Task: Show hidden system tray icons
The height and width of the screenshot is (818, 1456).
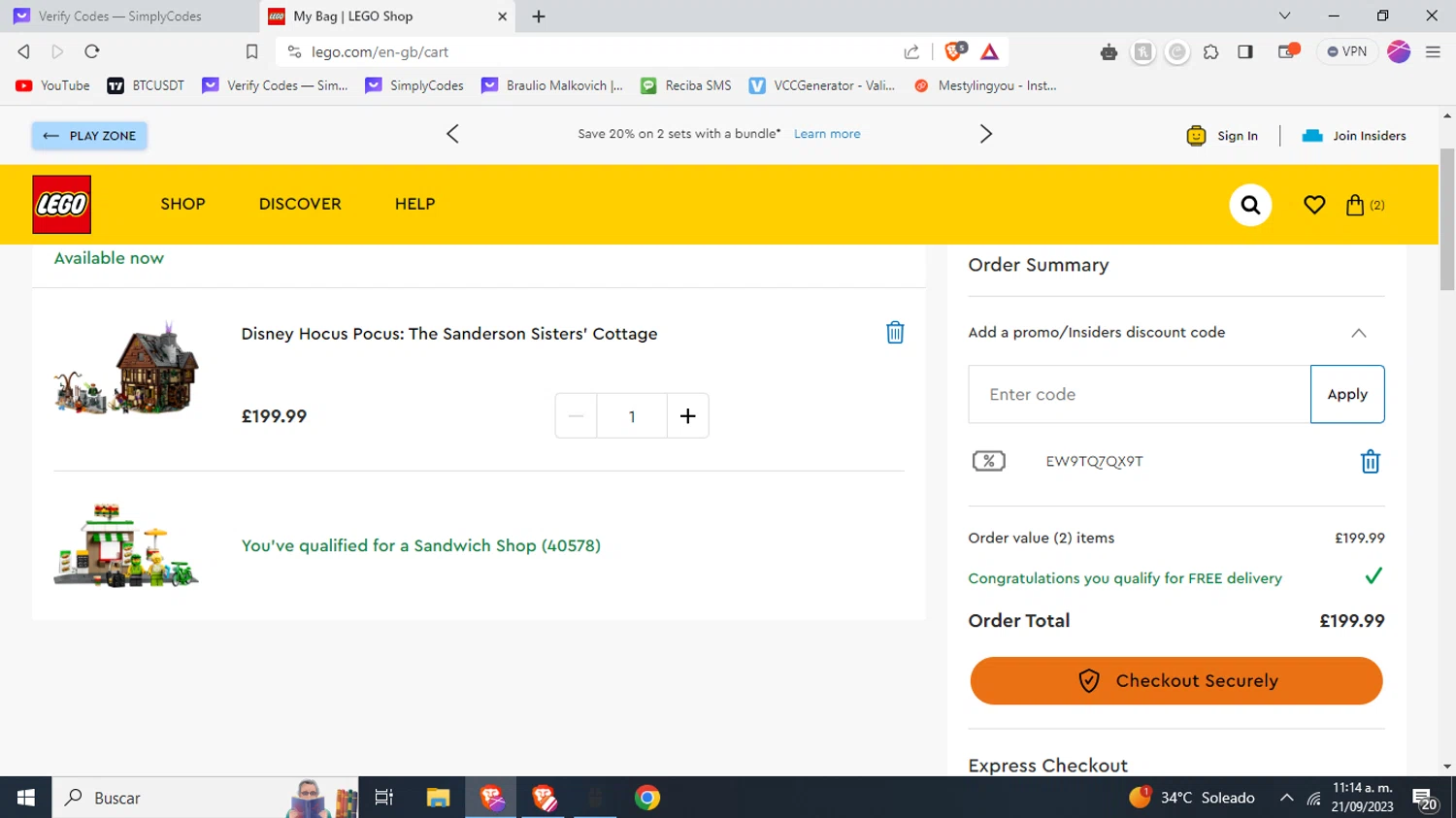Action: (1286, 798)
